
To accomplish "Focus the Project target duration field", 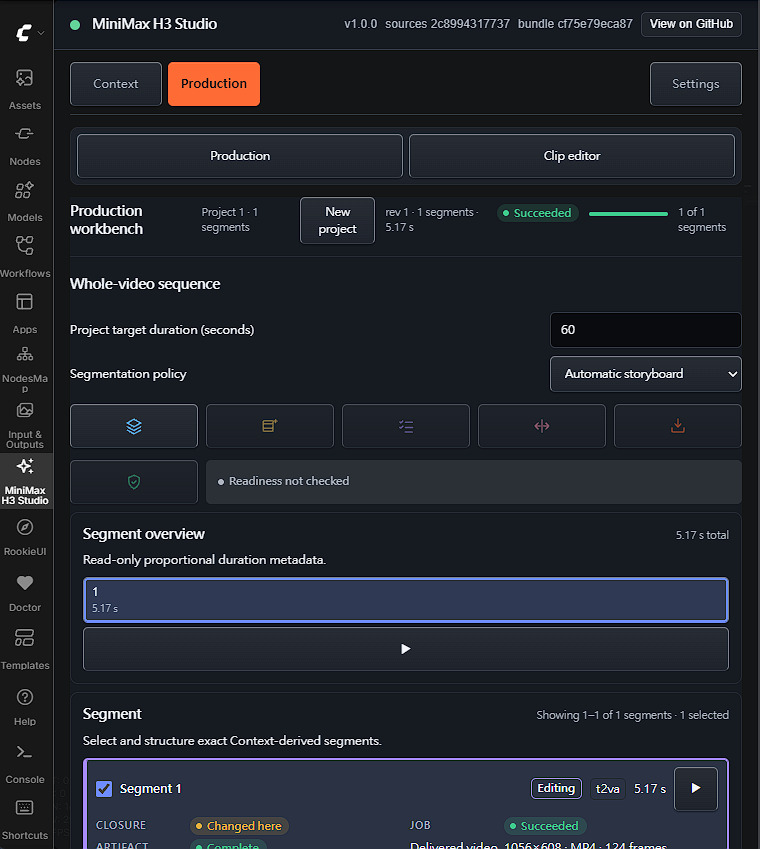I will point(645,330).
